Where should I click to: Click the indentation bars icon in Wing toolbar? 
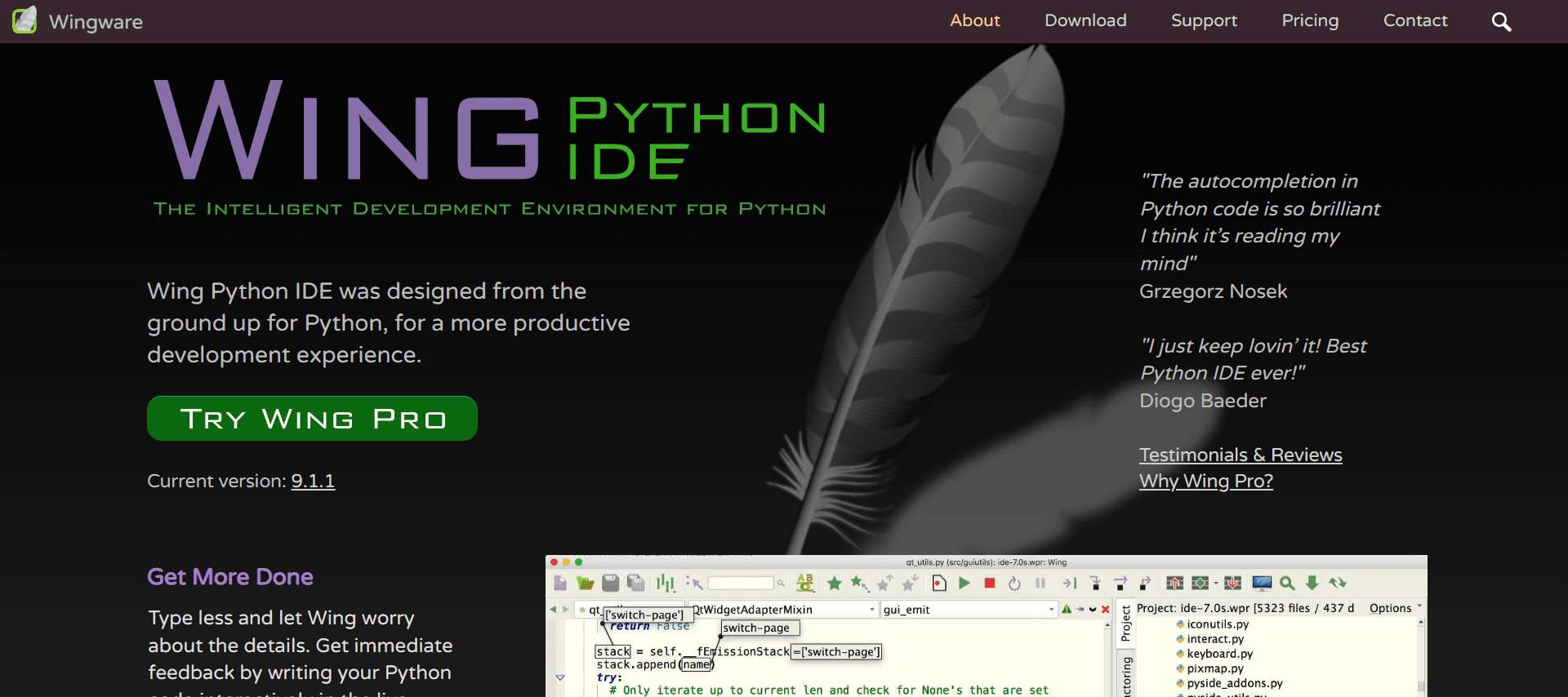(x=666, y=583)
